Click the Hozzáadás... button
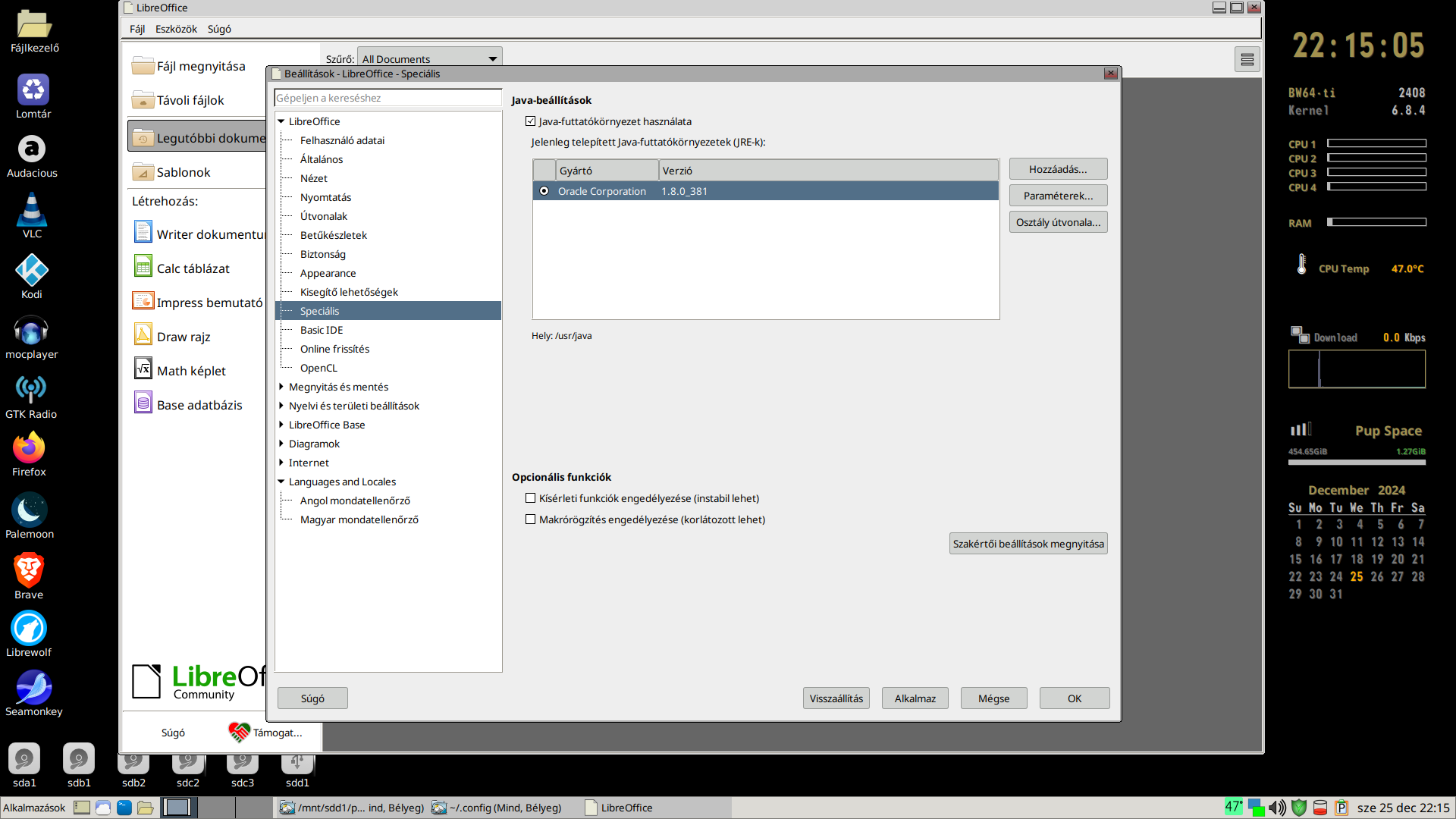The width and height of the screenshot is (1456, 819). [1058, 169]
